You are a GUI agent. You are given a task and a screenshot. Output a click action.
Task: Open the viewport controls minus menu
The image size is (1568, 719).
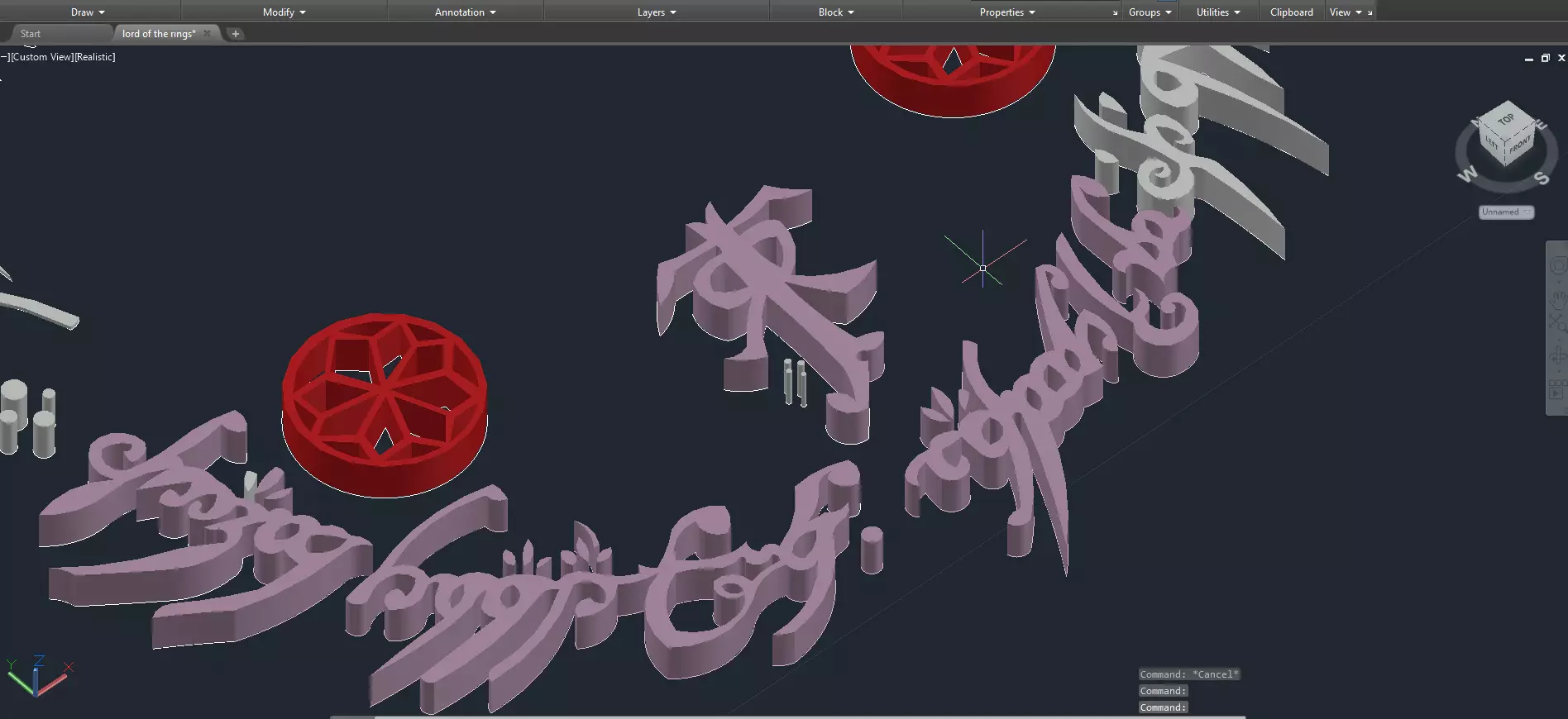pyautogui.click(x=5, y=57)
